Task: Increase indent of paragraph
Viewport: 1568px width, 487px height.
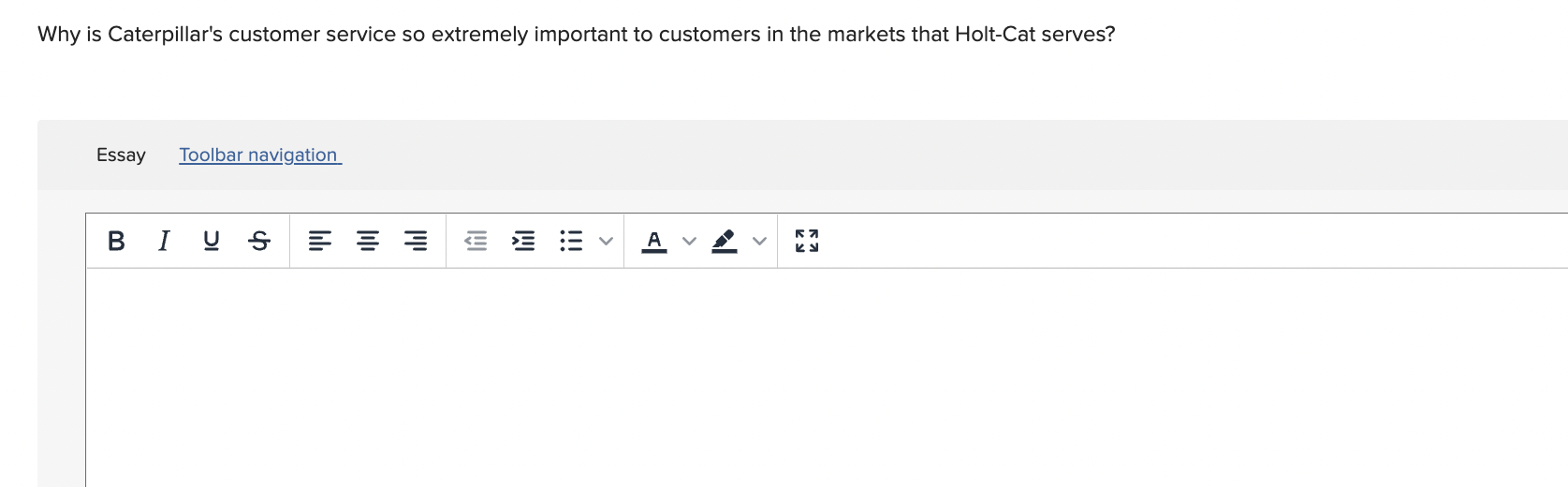Action: [524, 241]
